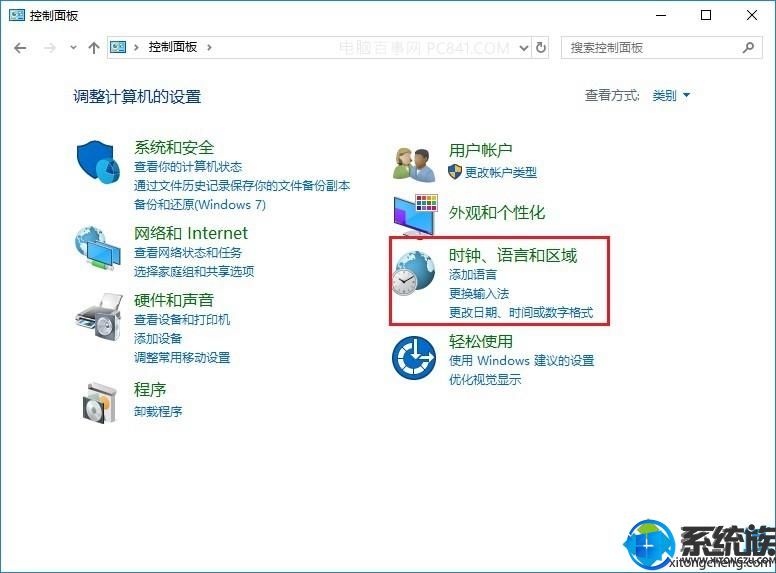This screenshot has width=776, height=573.
Task: Click 调整常用移动设置 link
Action: click(x=182, y=357)
